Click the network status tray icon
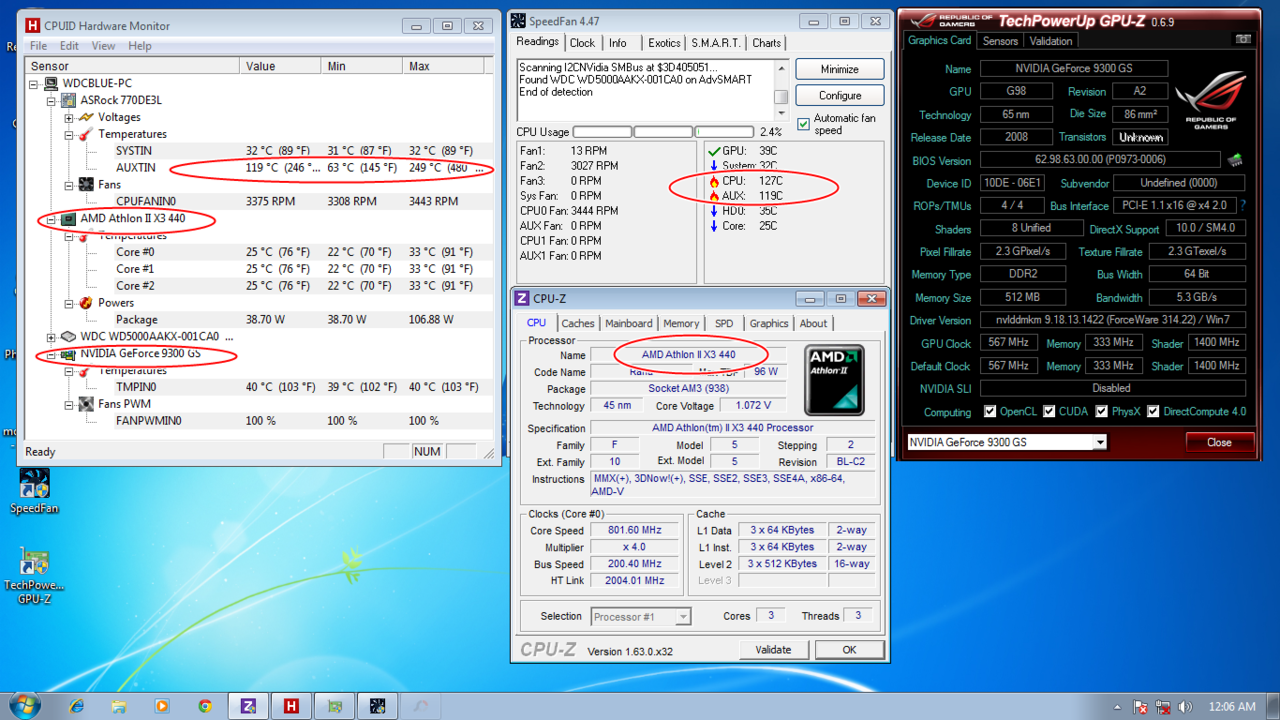Screen dimensions: 1280x720 coord(1163,707)
